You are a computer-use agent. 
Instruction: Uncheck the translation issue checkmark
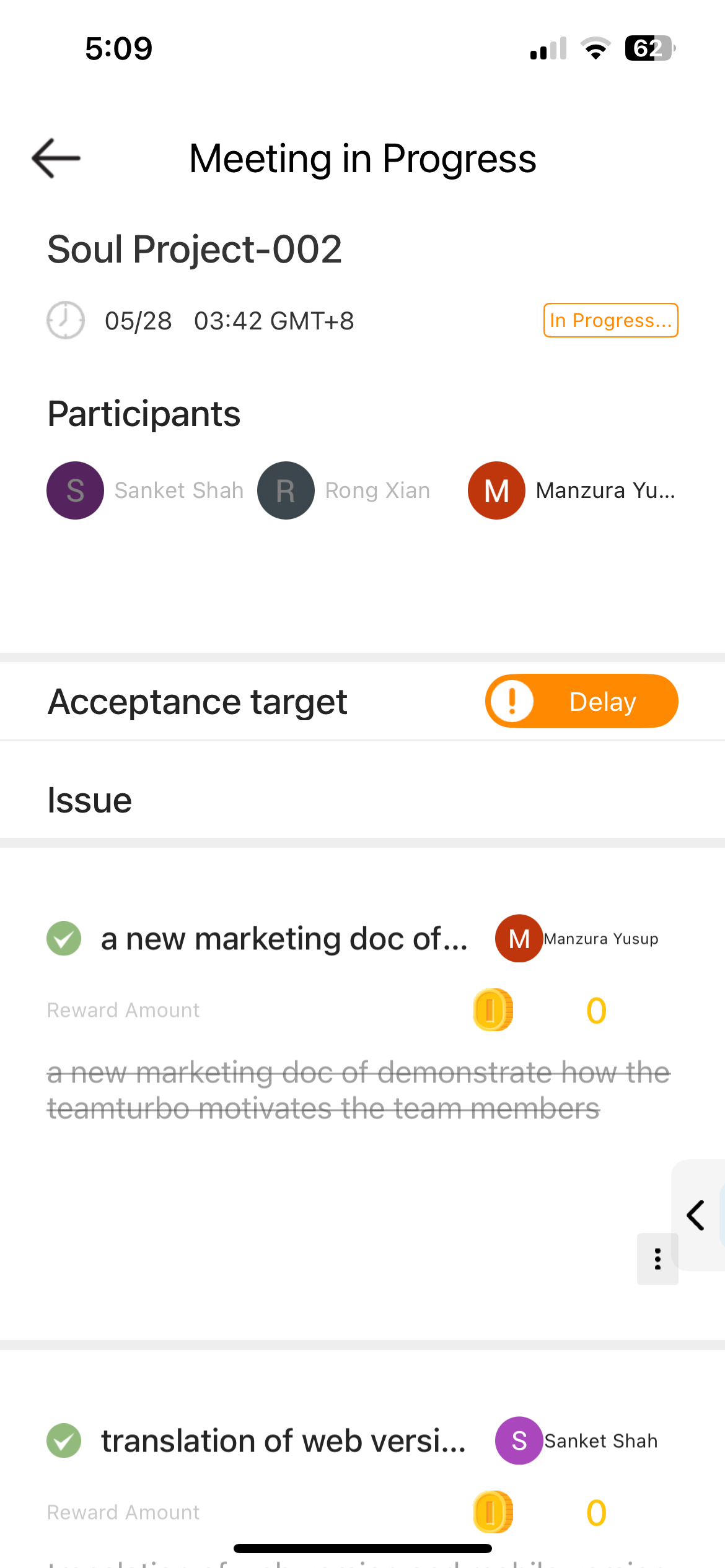[64, 1440]
